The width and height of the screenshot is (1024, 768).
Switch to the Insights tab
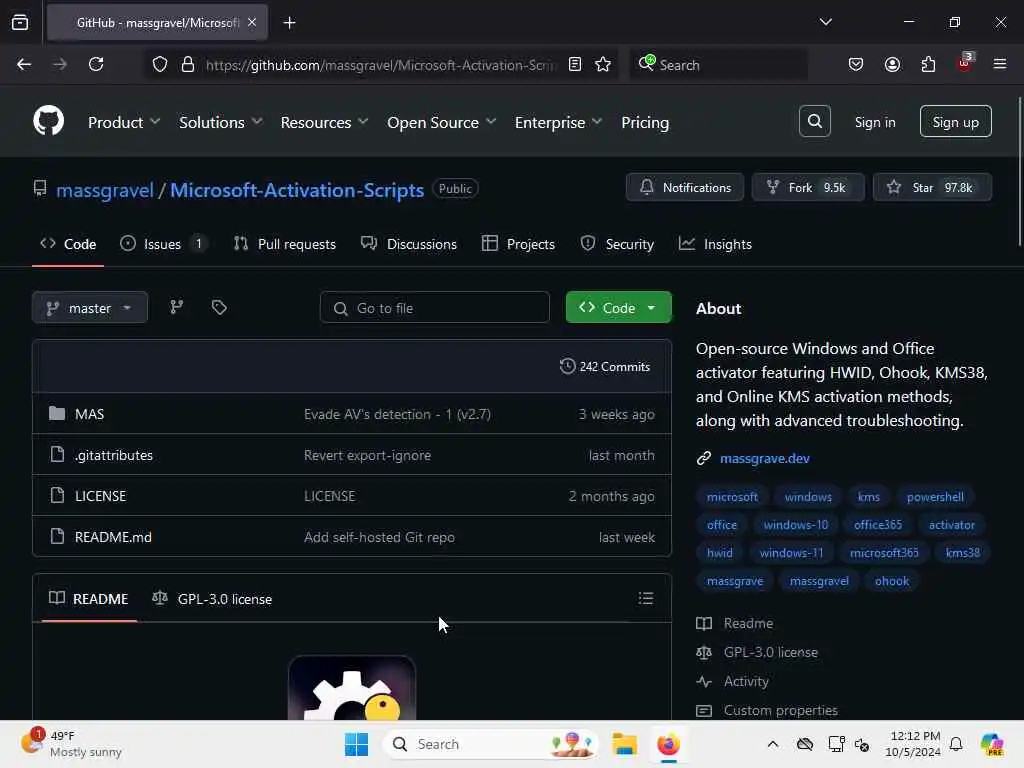pyautogui.click(x=715, y=244)
